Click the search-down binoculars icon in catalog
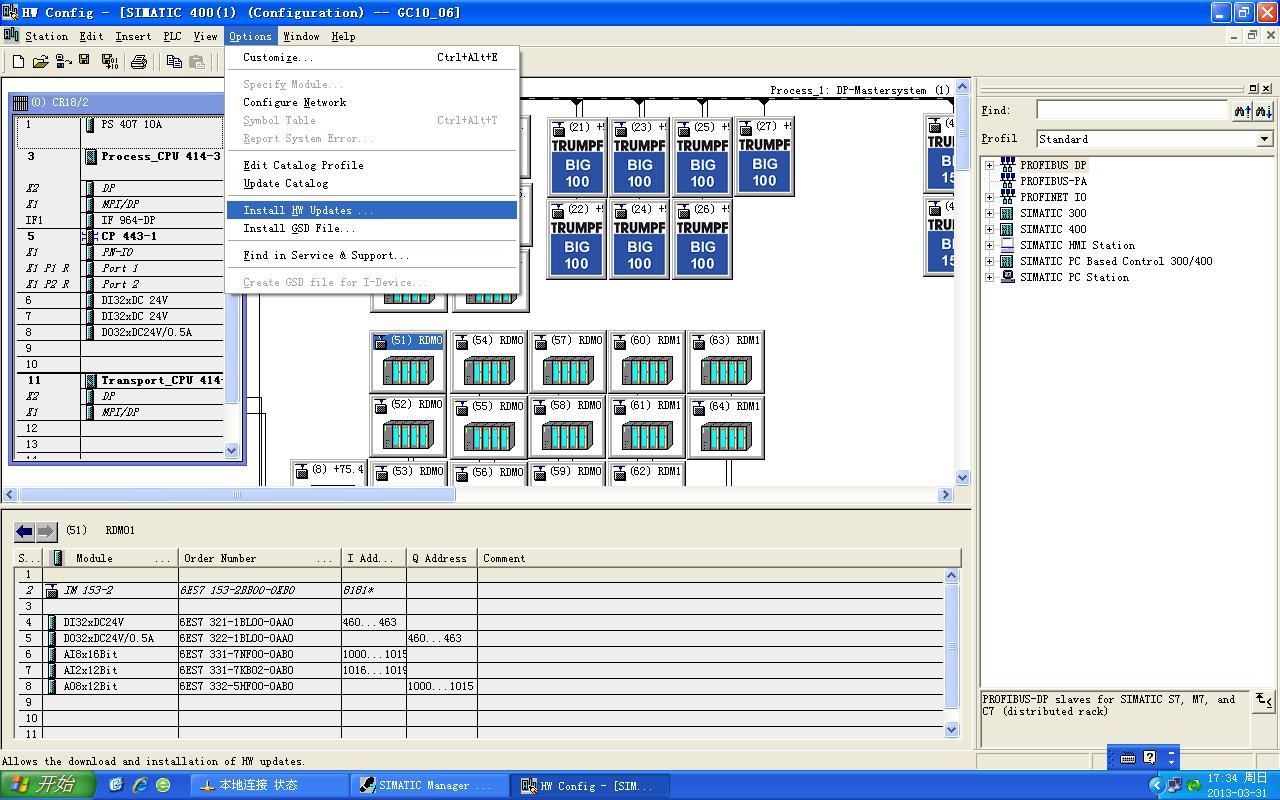Viewport: 1280px width, 800px height. point(1264,111)
